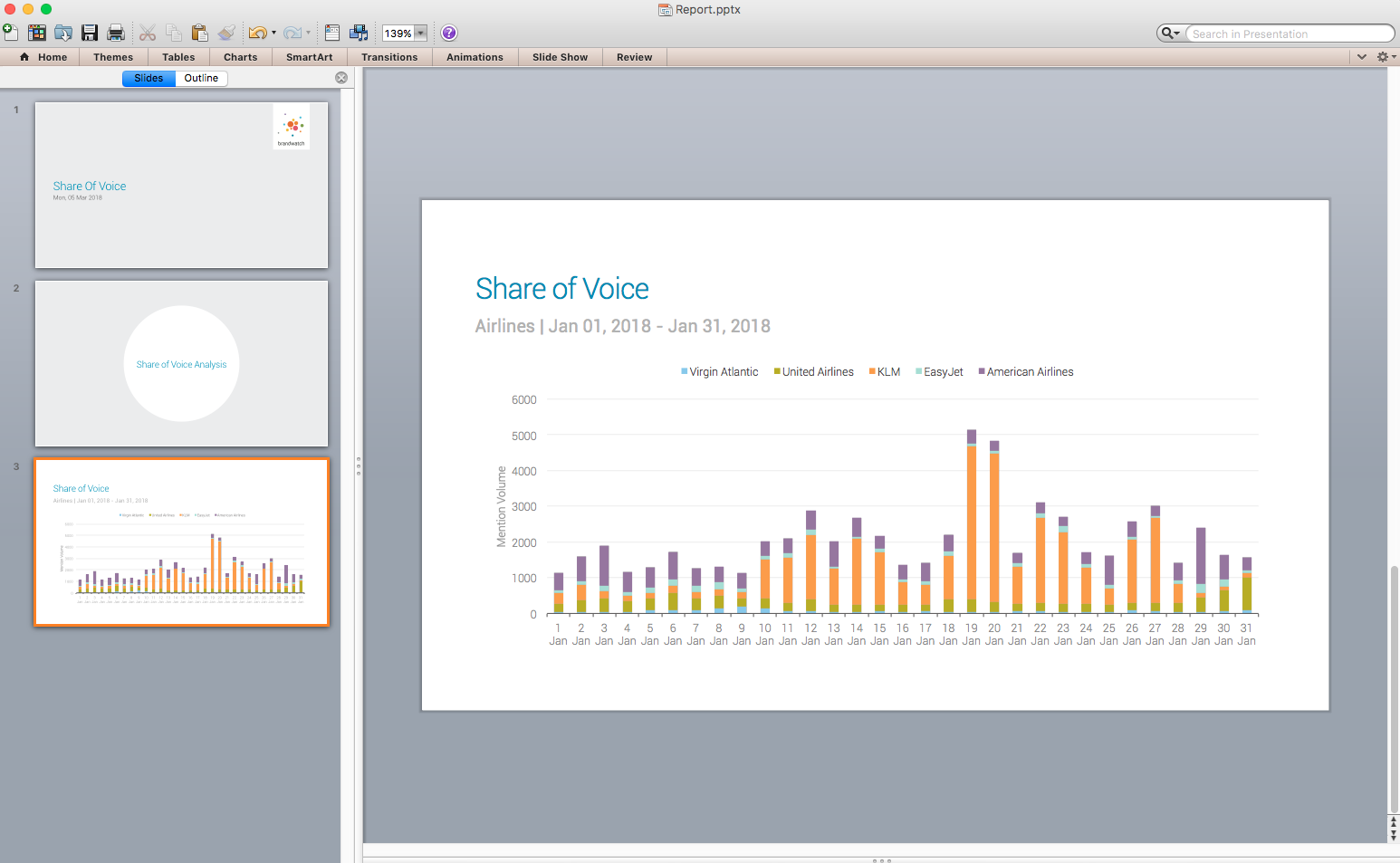Select slide 2 thumbnail Share of Voice Analysis
1400x863 pixels.
[x=181, y=363]
